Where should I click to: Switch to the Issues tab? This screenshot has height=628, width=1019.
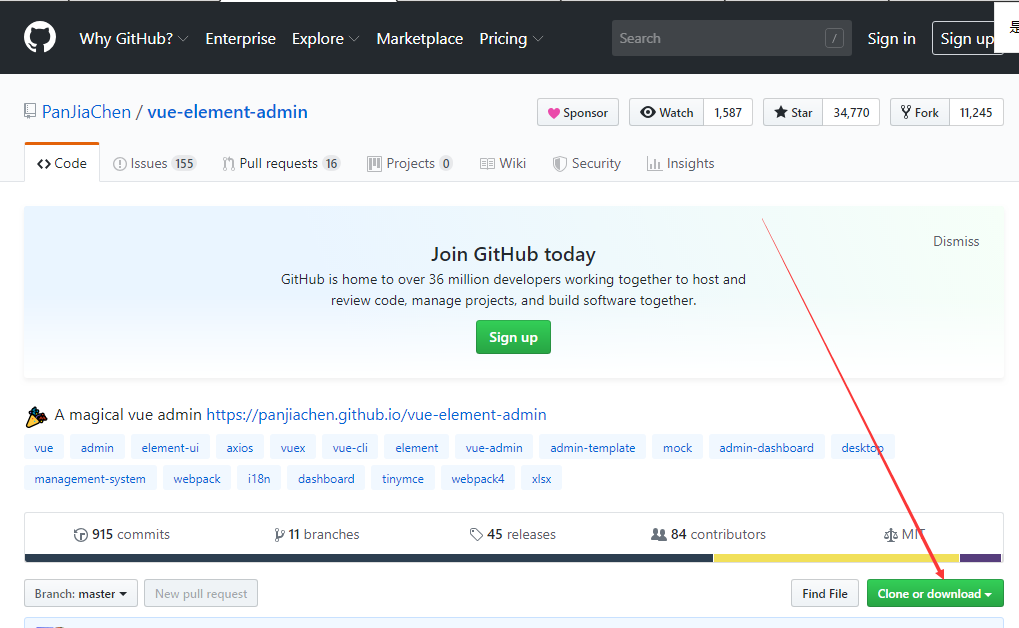154,163
